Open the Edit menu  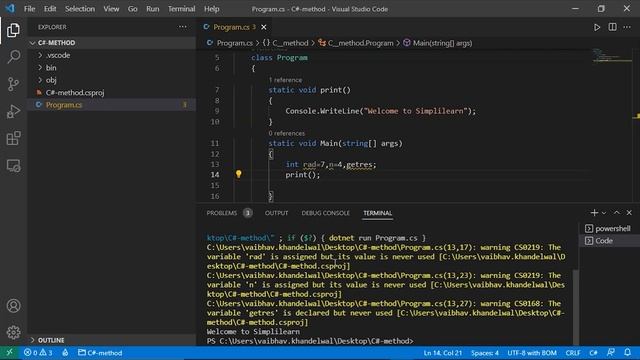pos(50,9)
